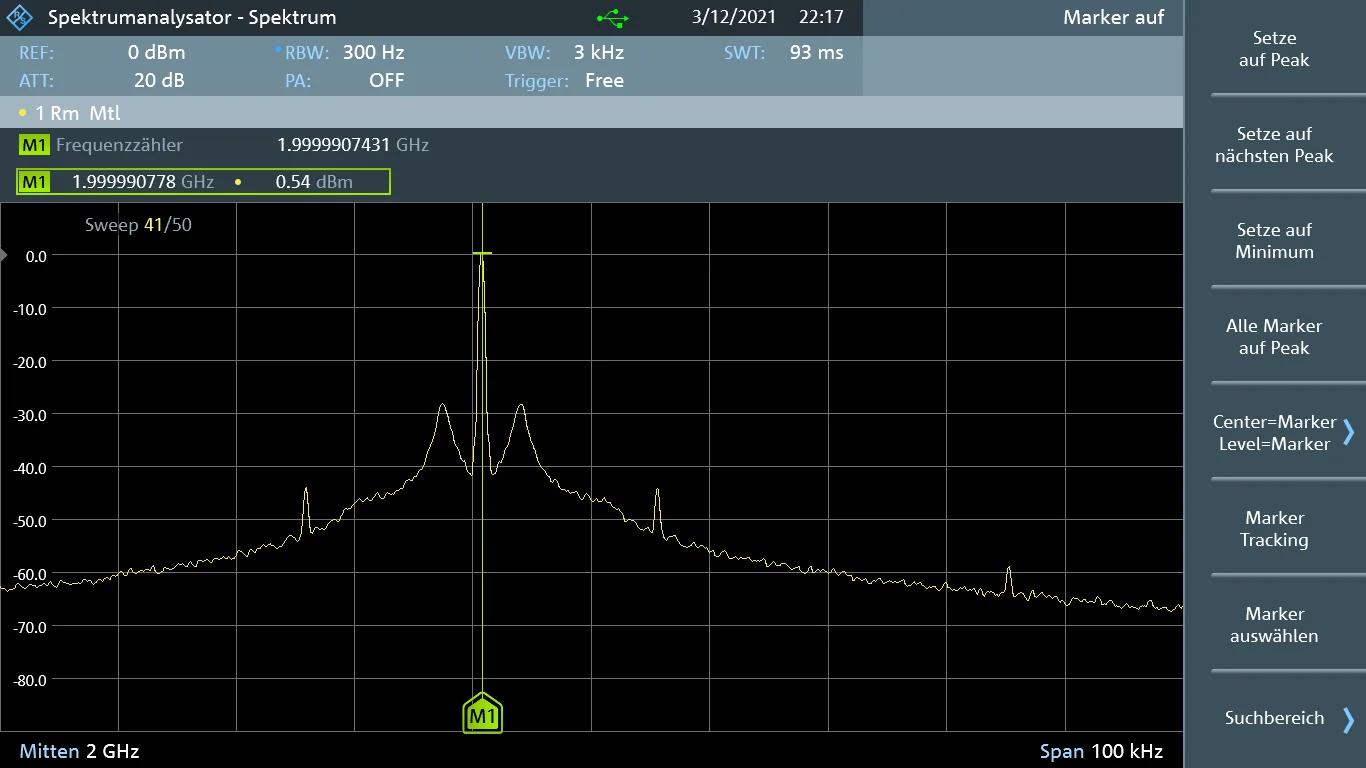Screen dimensions: 1366x768
Task: Click the REF value 0 dBm
Action: point(157,53)
